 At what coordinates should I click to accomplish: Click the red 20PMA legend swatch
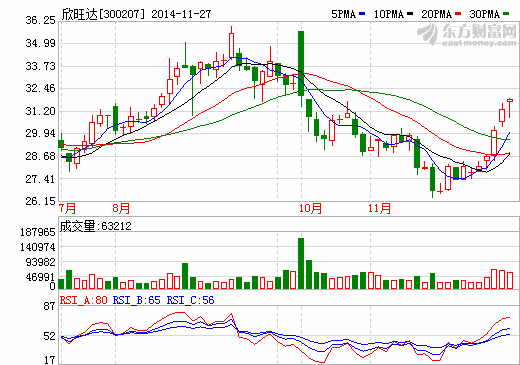click(x=458, y=14)
